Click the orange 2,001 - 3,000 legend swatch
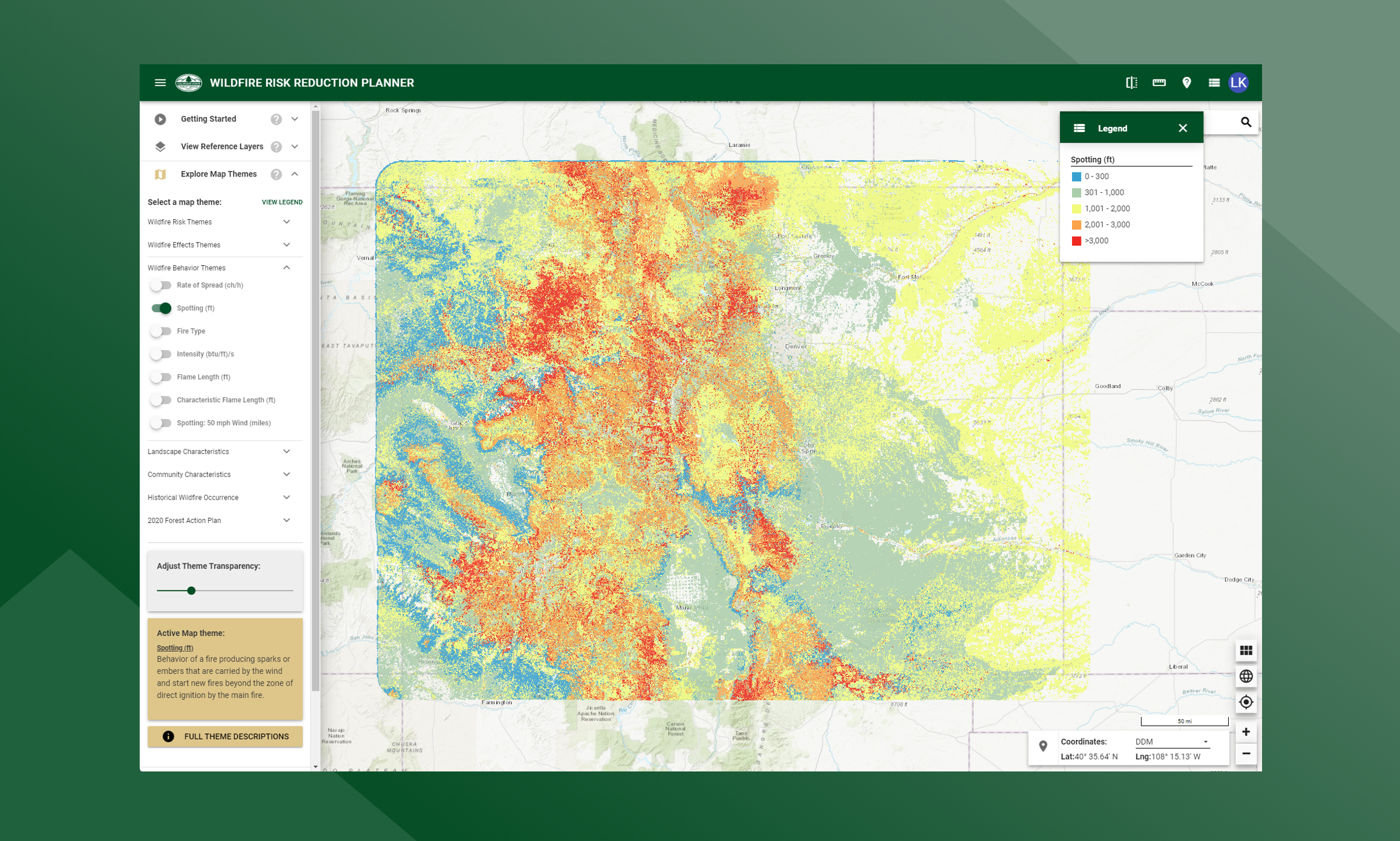This screenshot has width=1400, height=841. click(1076, 224)
